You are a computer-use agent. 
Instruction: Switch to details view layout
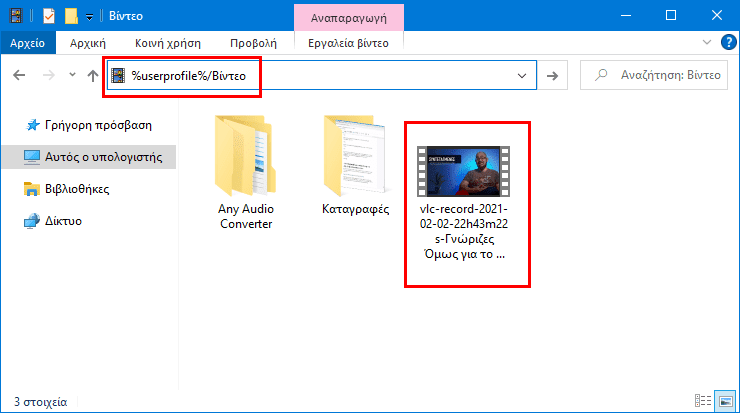[x=703, y=401]
